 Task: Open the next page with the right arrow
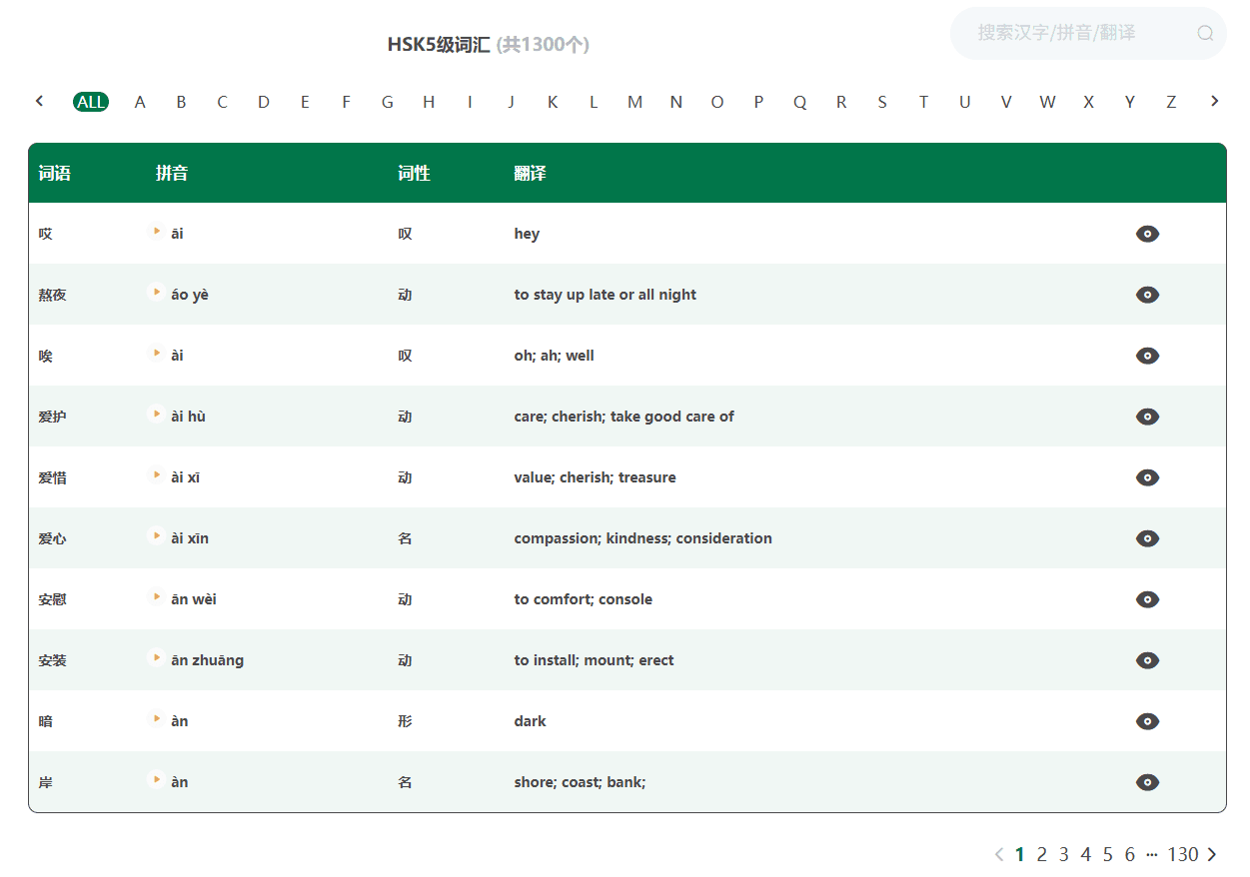(x=1210, y=854)
